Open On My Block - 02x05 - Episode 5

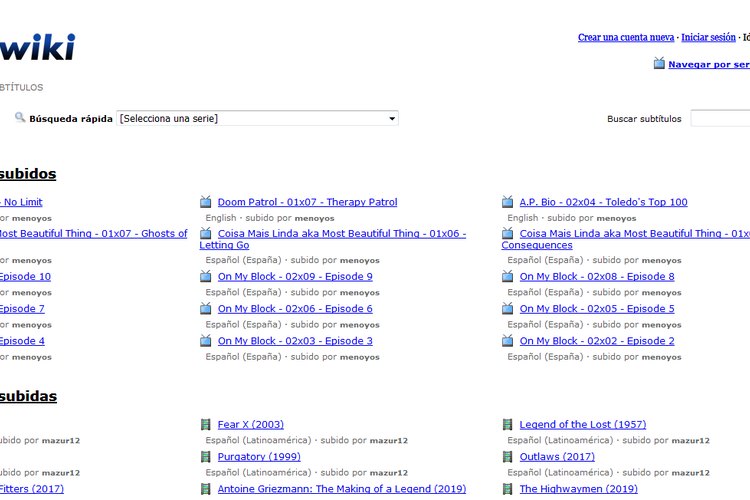click(597, 309)
